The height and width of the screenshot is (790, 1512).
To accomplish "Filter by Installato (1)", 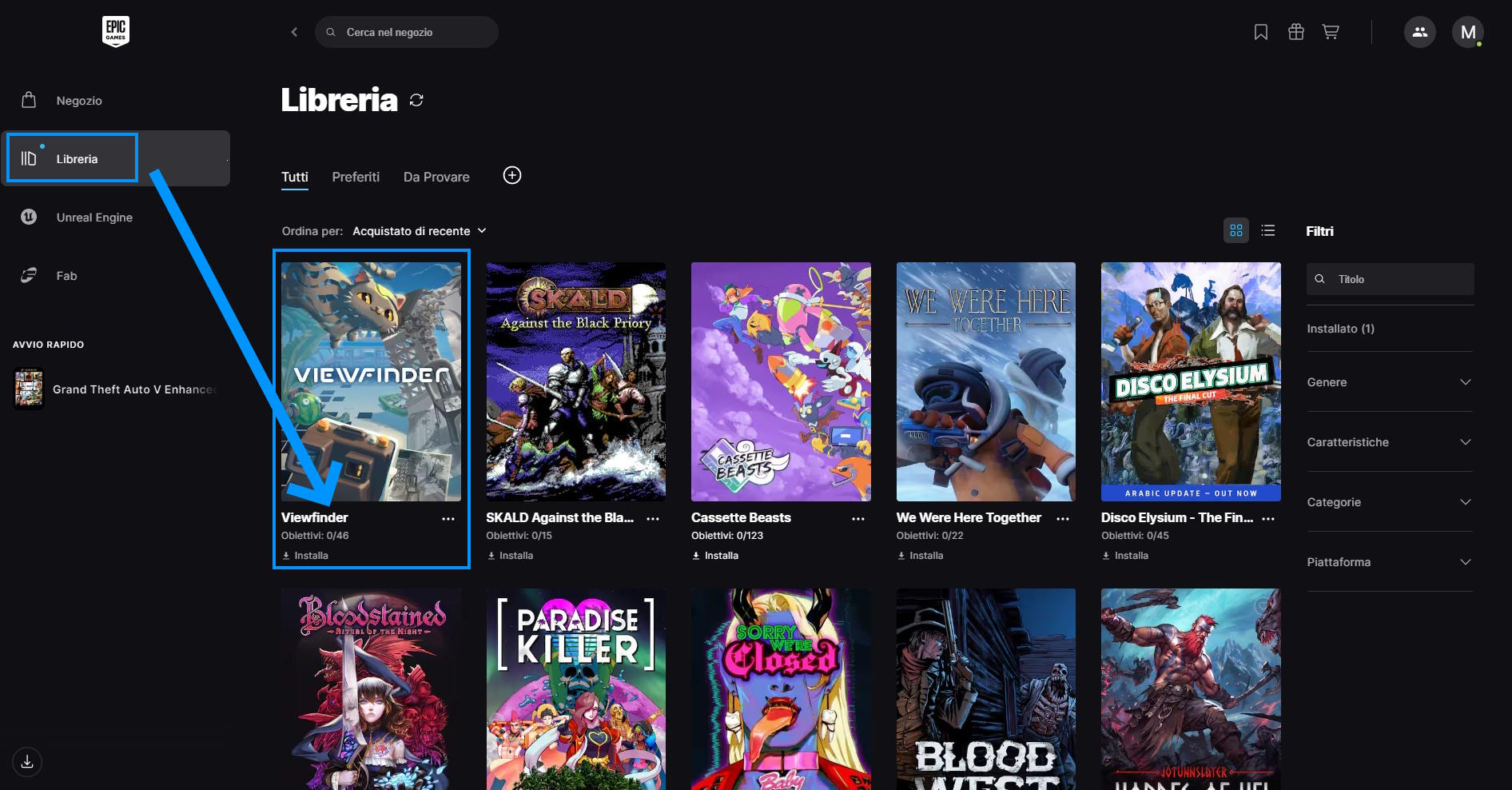I will pyautogui.click(x=1340, y=329).
